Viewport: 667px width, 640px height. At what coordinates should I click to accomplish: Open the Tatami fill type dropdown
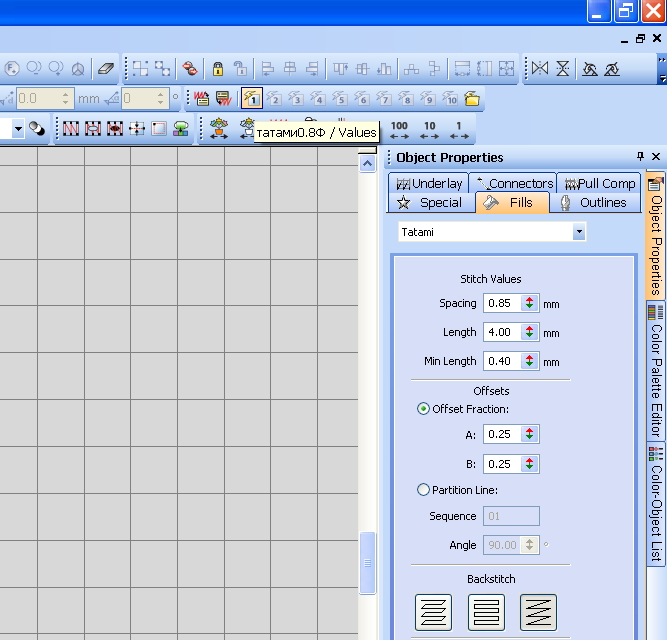(x=578, y=232)
